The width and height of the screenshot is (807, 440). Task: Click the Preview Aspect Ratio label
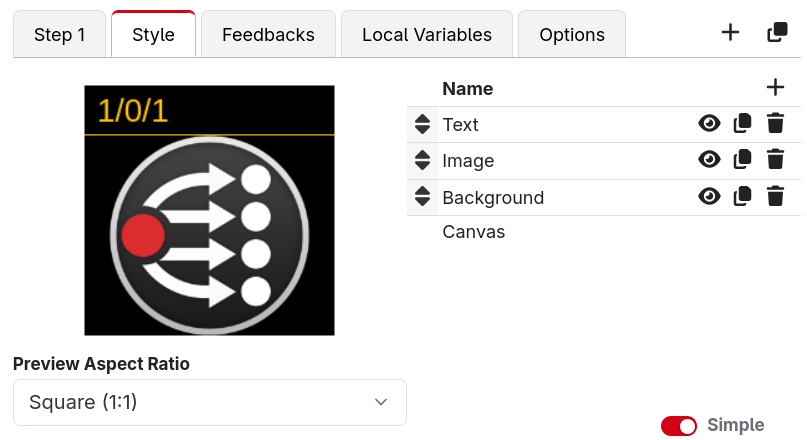[101, 364]
